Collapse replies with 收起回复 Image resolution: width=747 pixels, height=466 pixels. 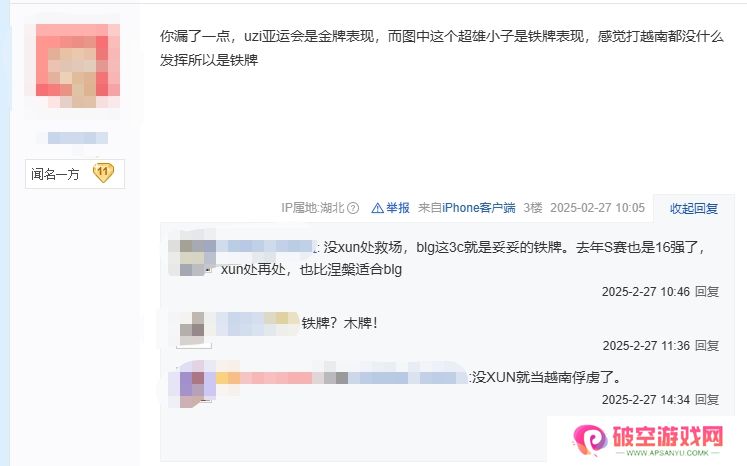click(694, 208)
